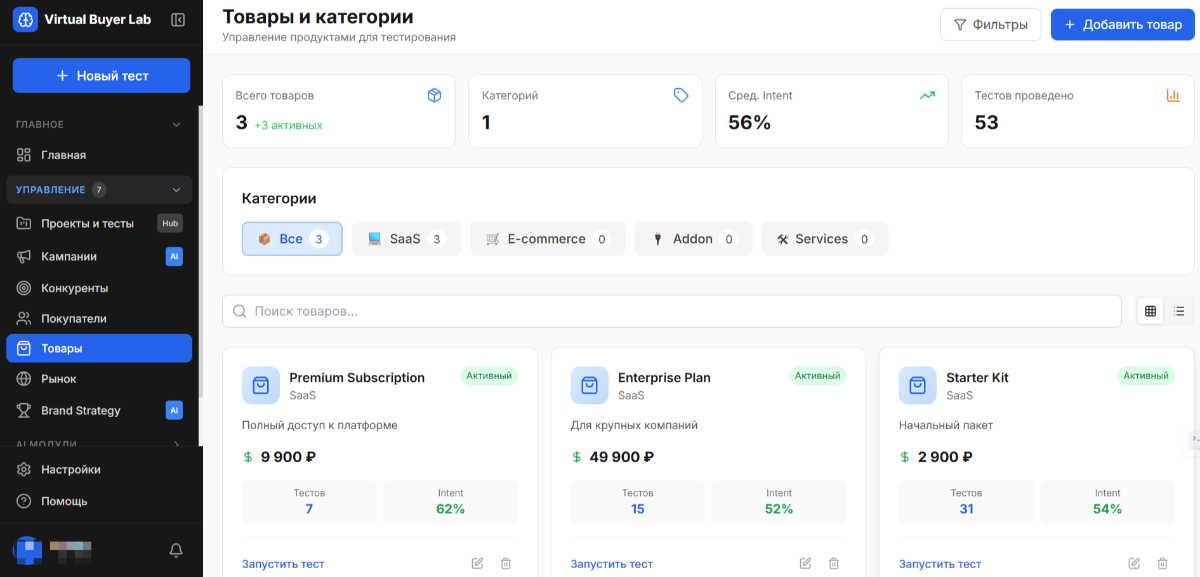Open Рынок in the sidebar
This screenshot has width=1200, height=577.
pyautogui.click(x=99, y=379)
